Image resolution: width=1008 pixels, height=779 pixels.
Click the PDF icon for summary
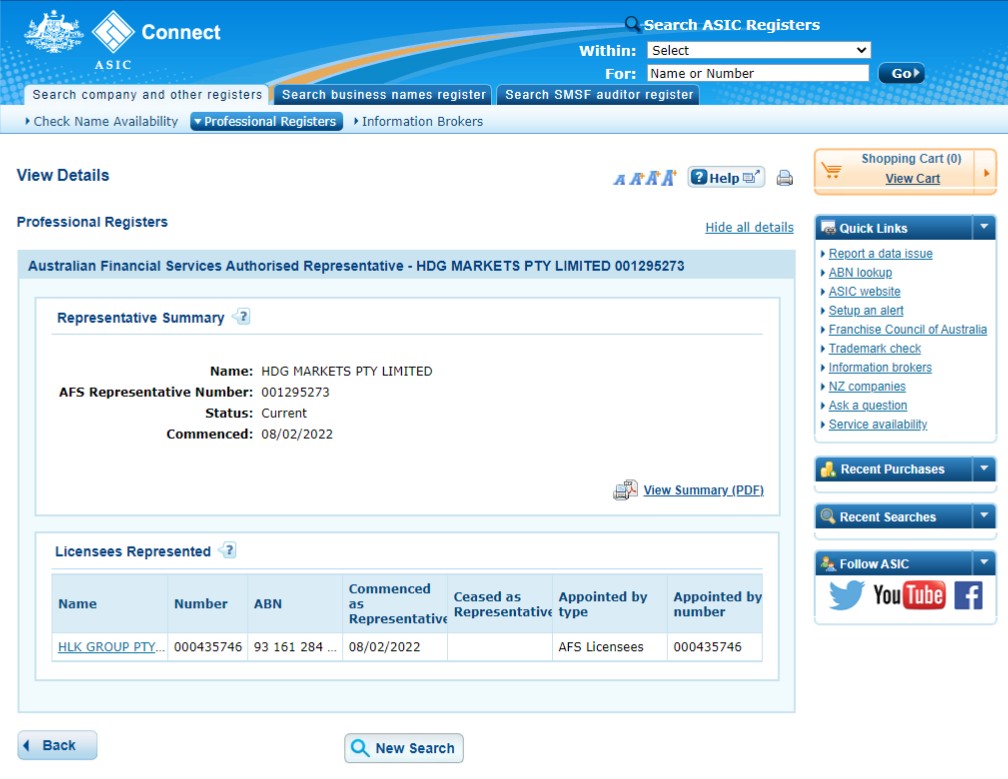point(625,490)
